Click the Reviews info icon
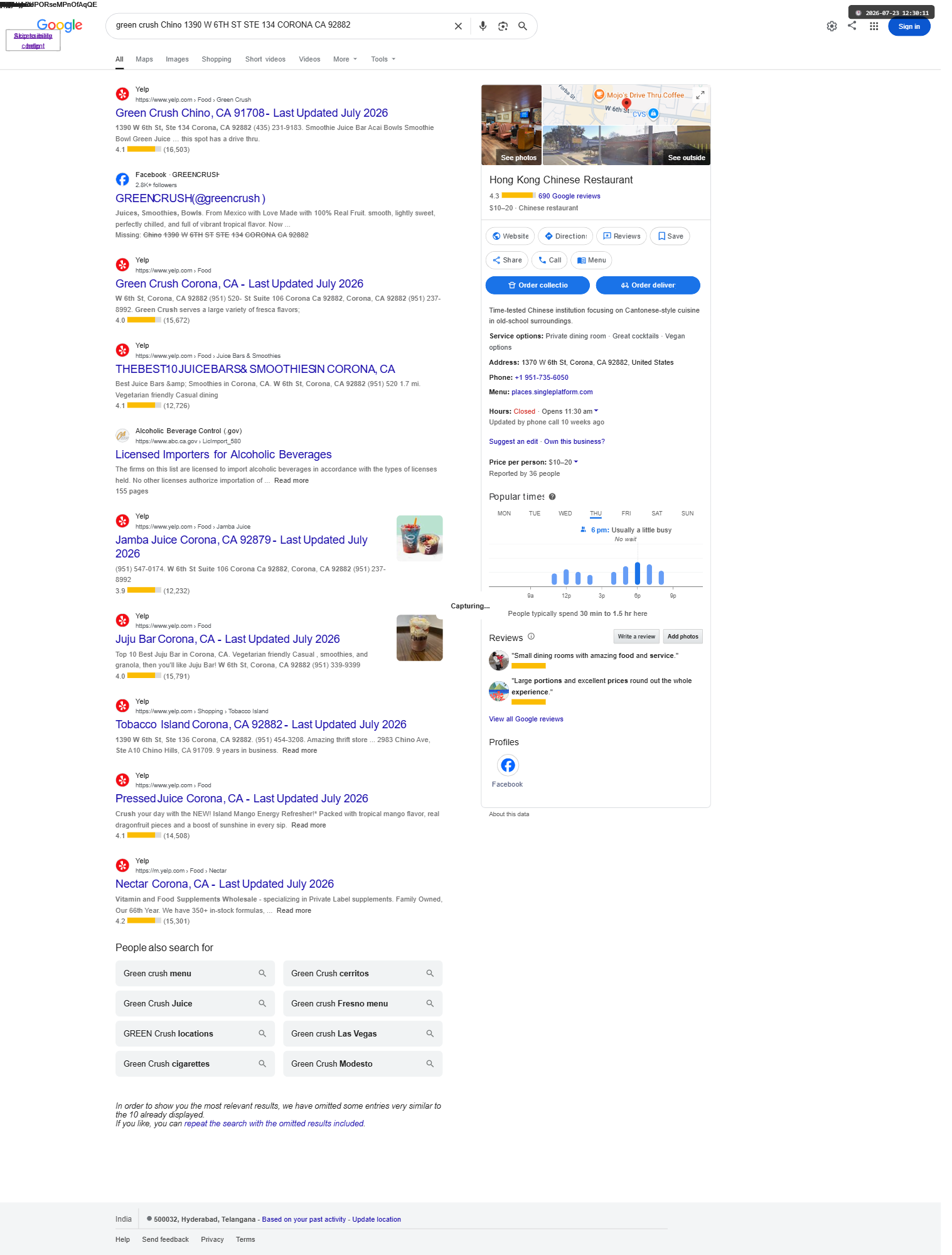 531,637
